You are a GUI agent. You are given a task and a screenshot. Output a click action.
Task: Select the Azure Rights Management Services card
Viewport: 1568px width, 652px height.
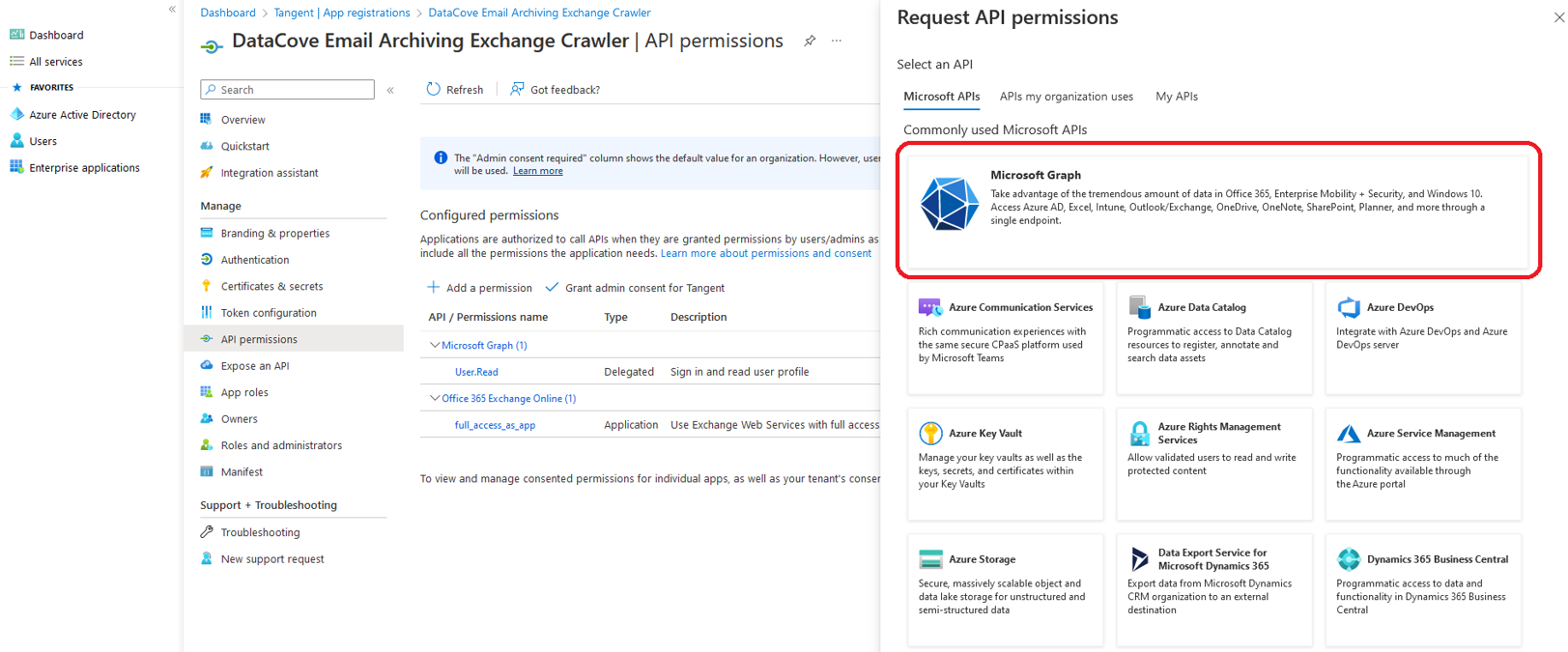(1214, 464)
